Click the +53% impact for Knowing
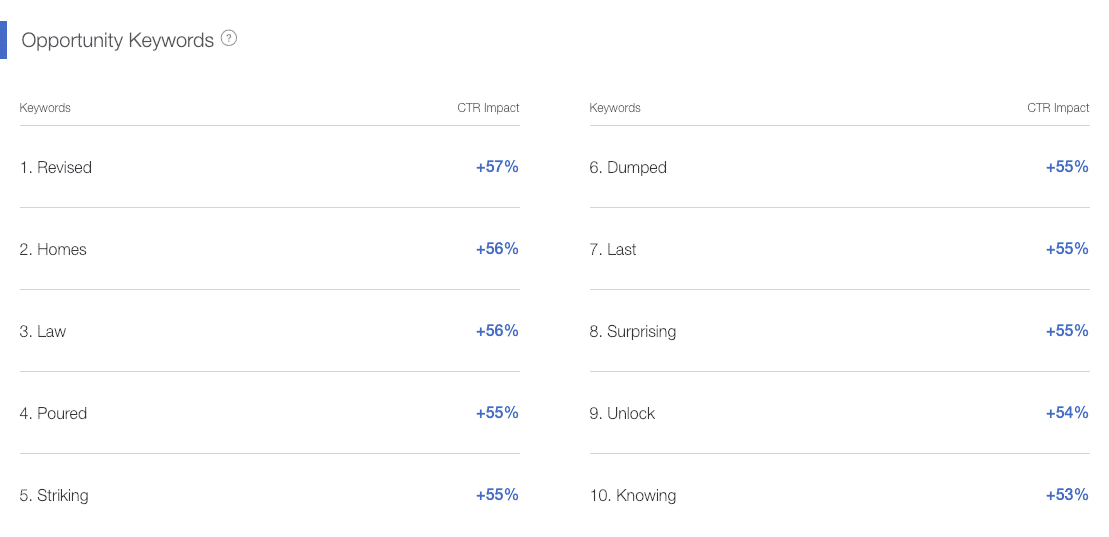Viewport: 1109px width, 537px height. [x=1067, y=495]
